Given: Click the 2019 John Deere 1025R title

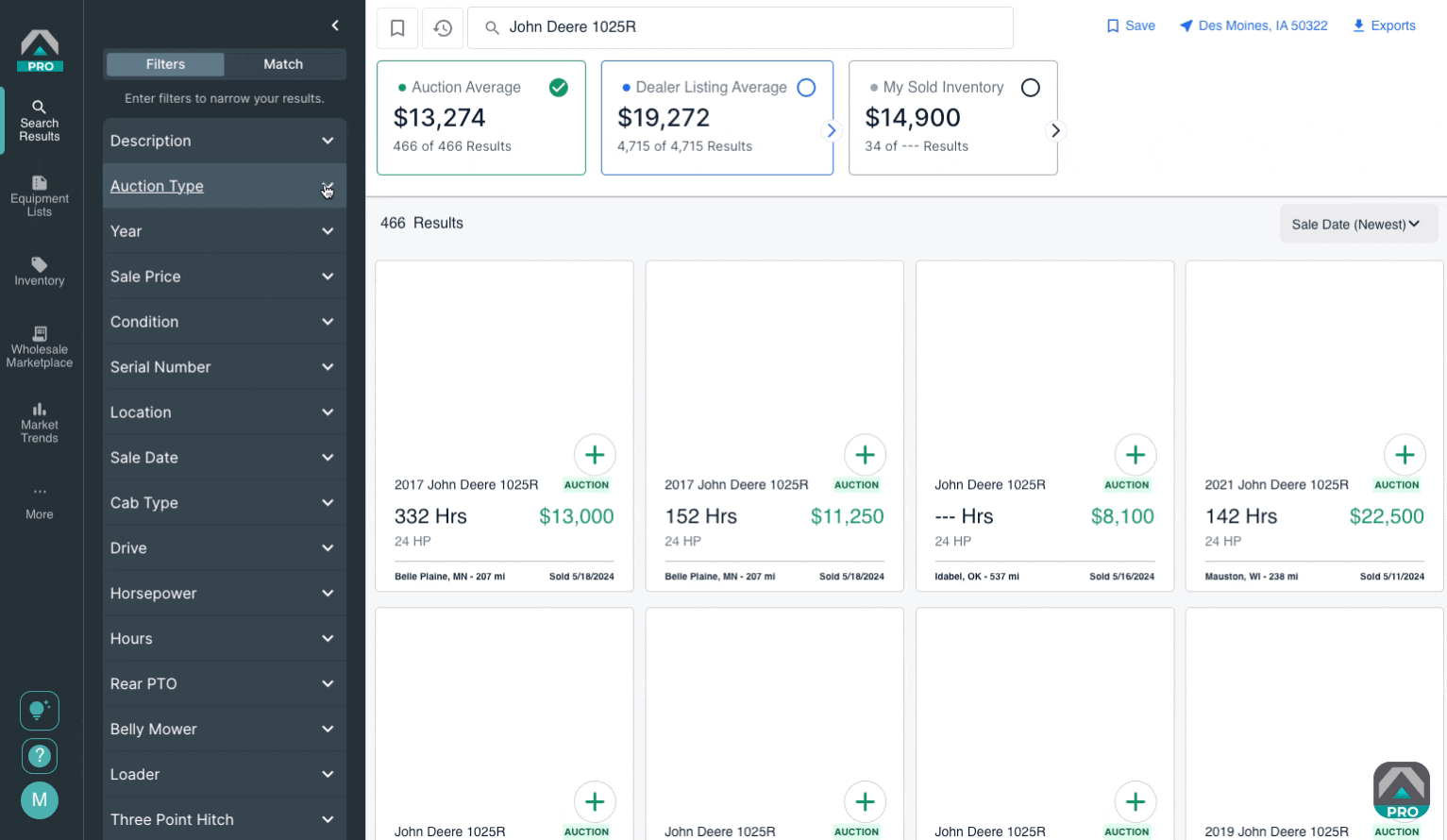Looking at the screenshot, I should coord(1276,832).
